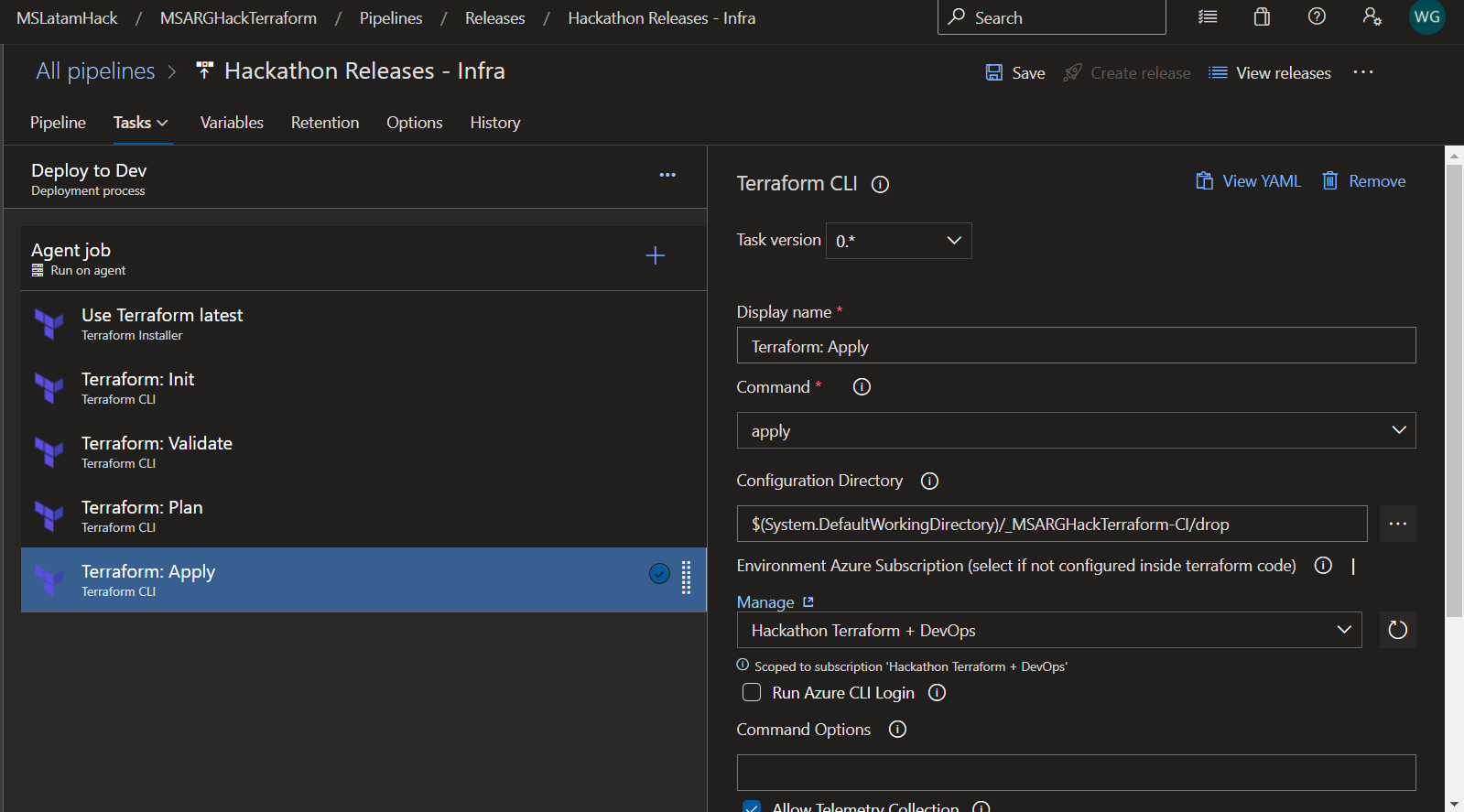Viewport: 1464px width, 812px height.
Task: Select the Terraform: Validate task
Action: click(x=363, y=451)
